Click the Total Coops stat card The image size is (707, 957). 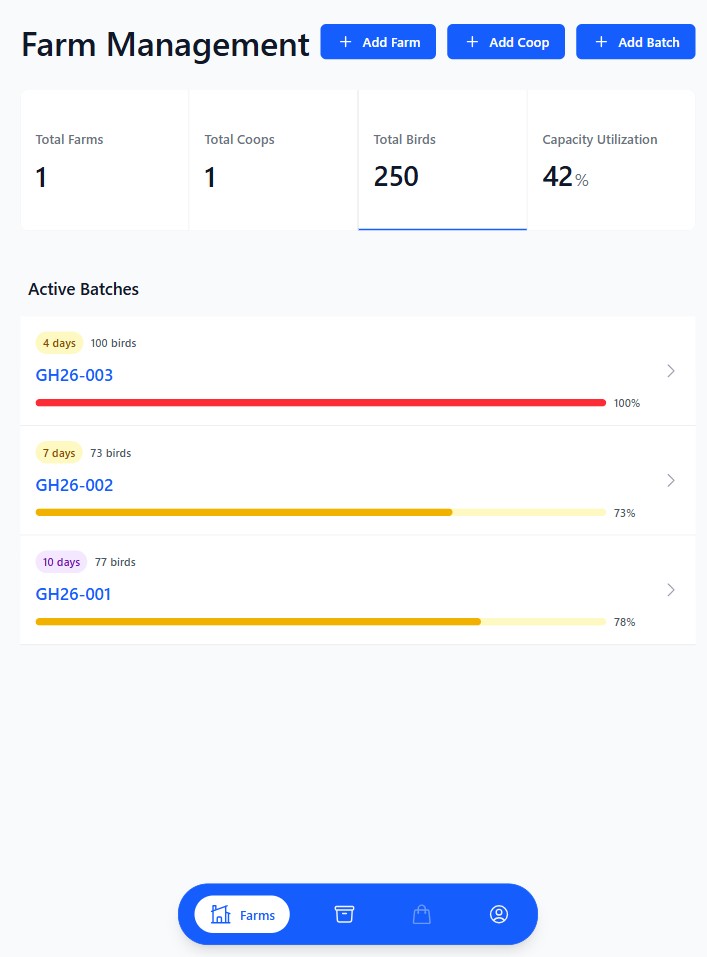coord(273,160)
